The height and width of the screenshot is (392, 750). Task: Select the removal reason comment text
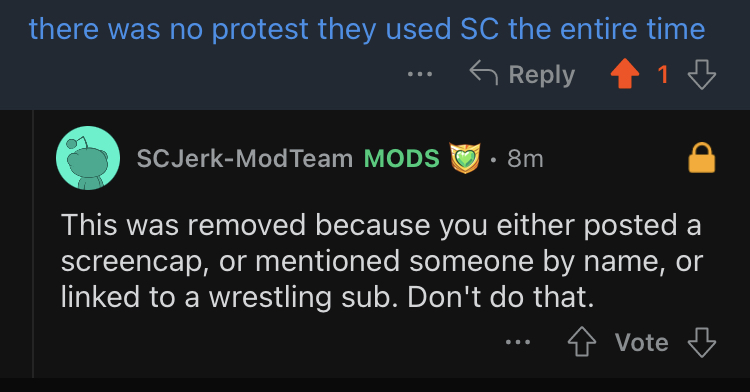click(381, 261)
